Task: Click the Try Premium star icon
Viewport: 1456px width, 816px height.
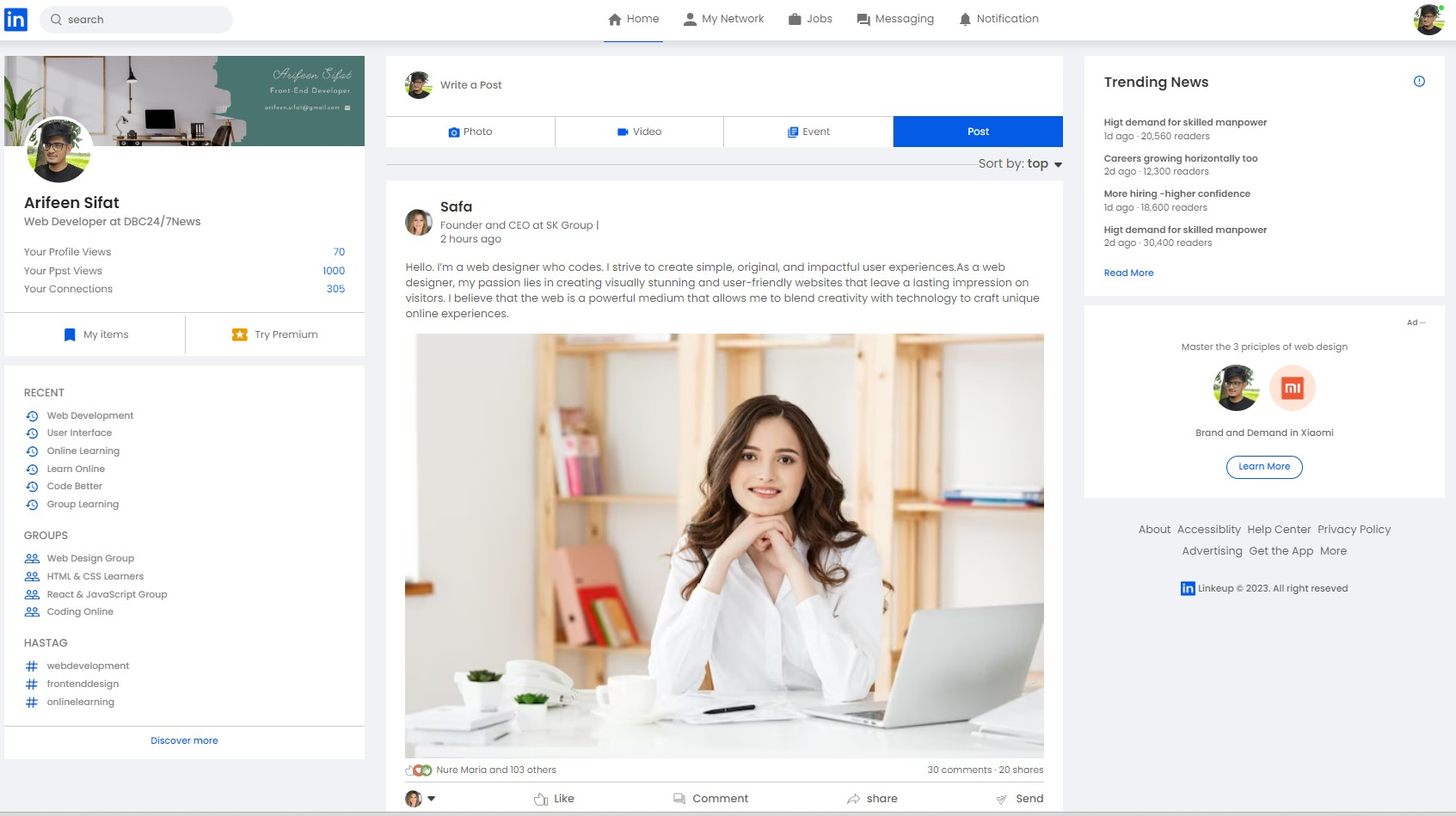Action: pyautogui.click(x=240, y=334)
